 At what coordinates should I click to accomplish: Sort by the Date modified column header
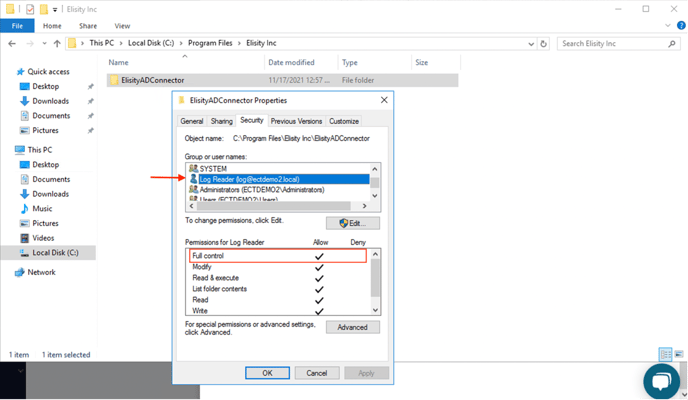(x=291, y=63)
